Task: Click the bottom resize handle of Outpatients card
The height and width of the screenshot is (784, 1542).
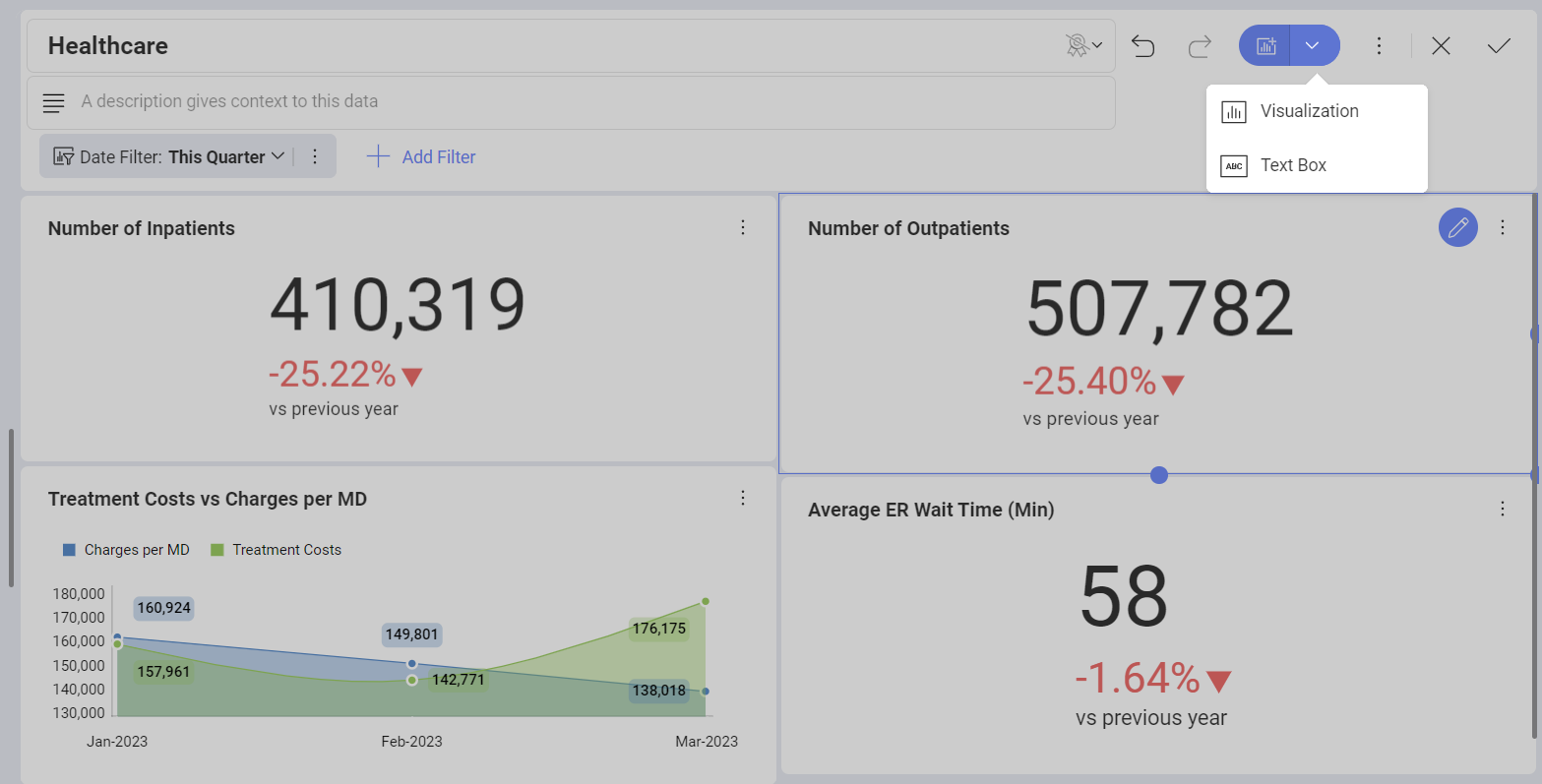Action: coord(1159,475)
